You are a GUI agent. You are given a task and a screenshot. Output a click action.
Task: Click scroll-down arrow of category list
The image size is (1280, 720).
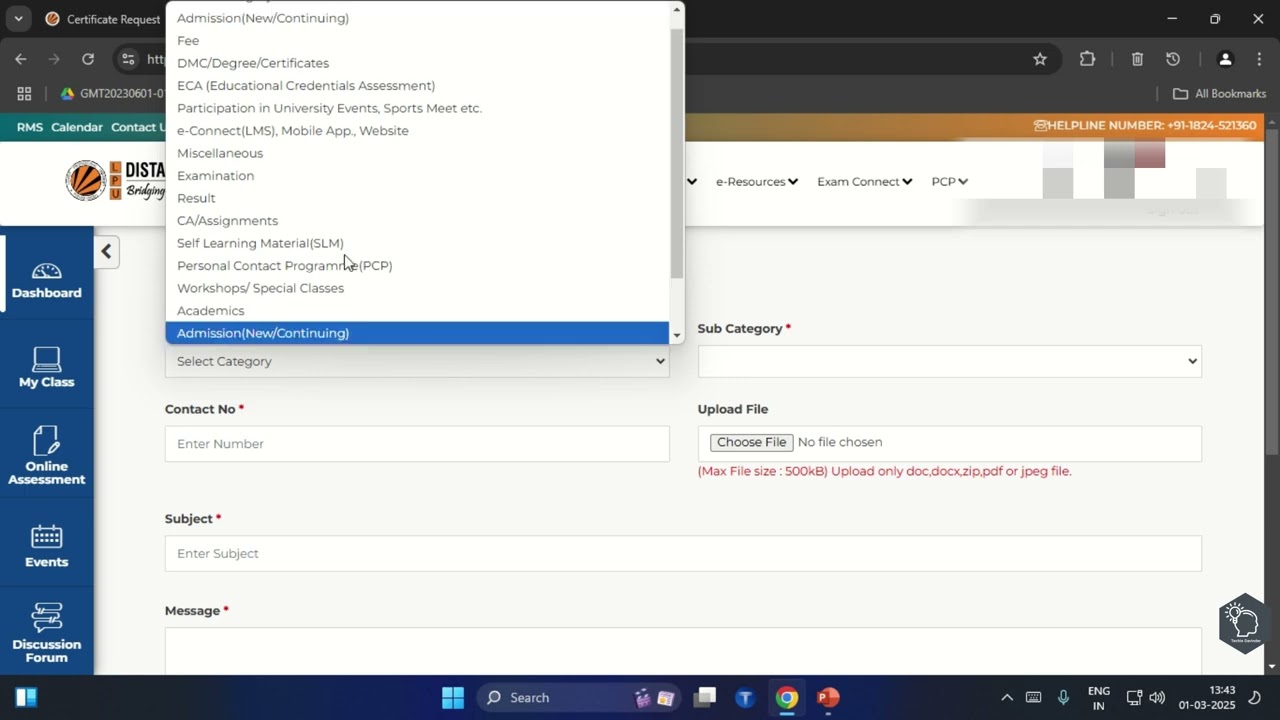(677, 336)
